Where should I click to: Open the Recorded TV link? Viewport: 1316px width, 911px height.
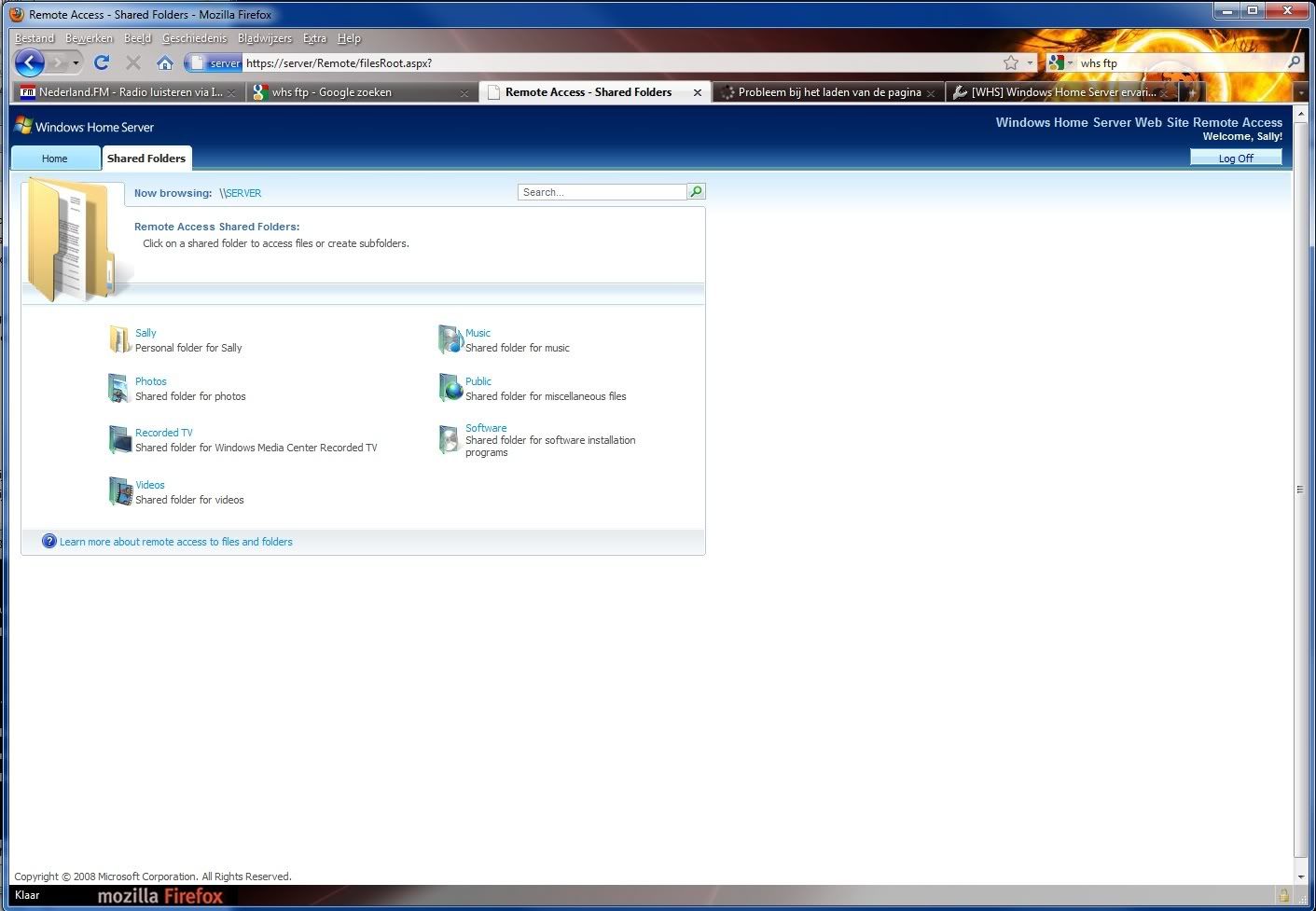(164, 433)
